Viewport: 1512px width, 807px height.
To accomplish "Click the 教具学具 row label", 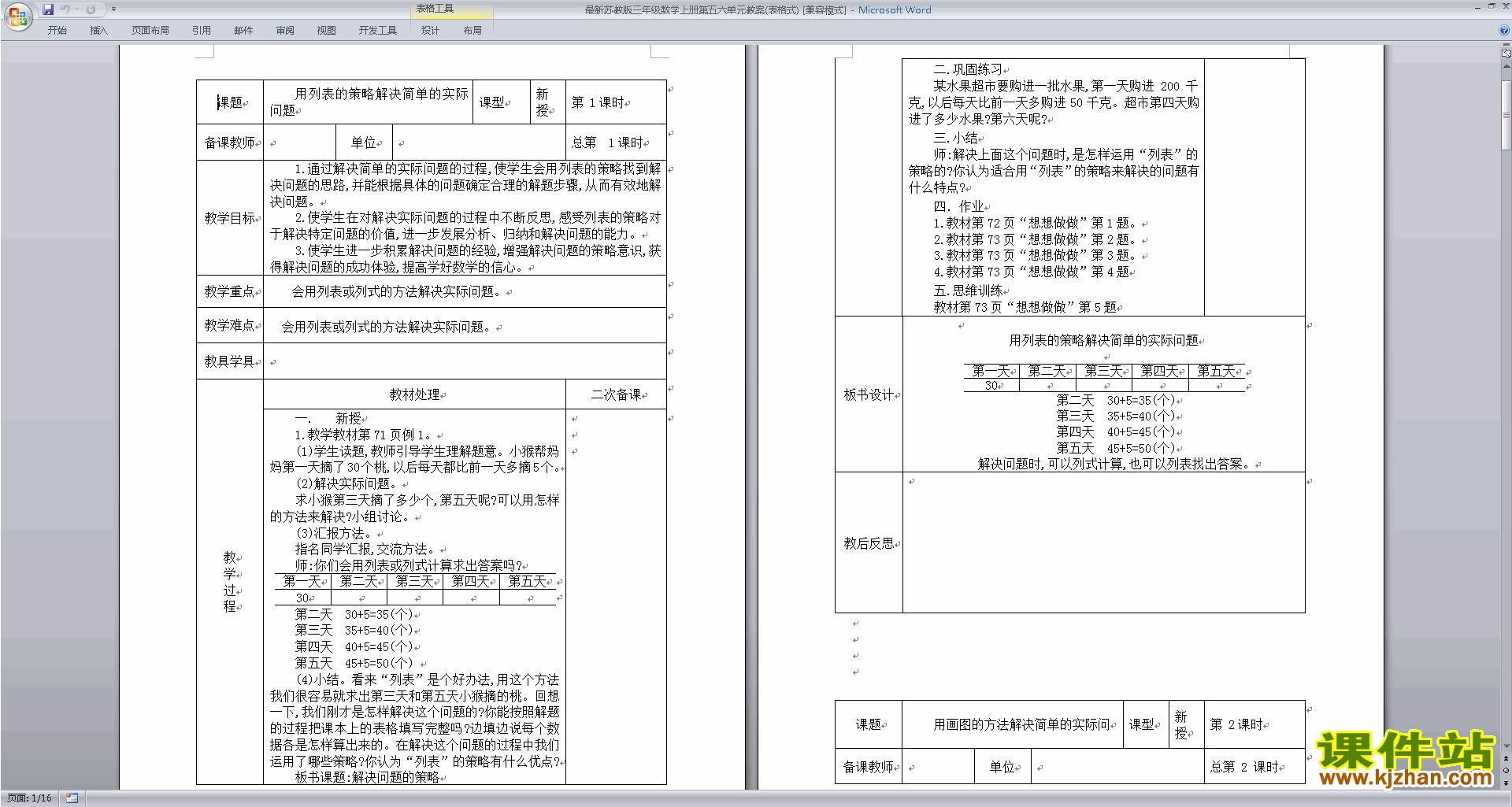I will (230, 361).
